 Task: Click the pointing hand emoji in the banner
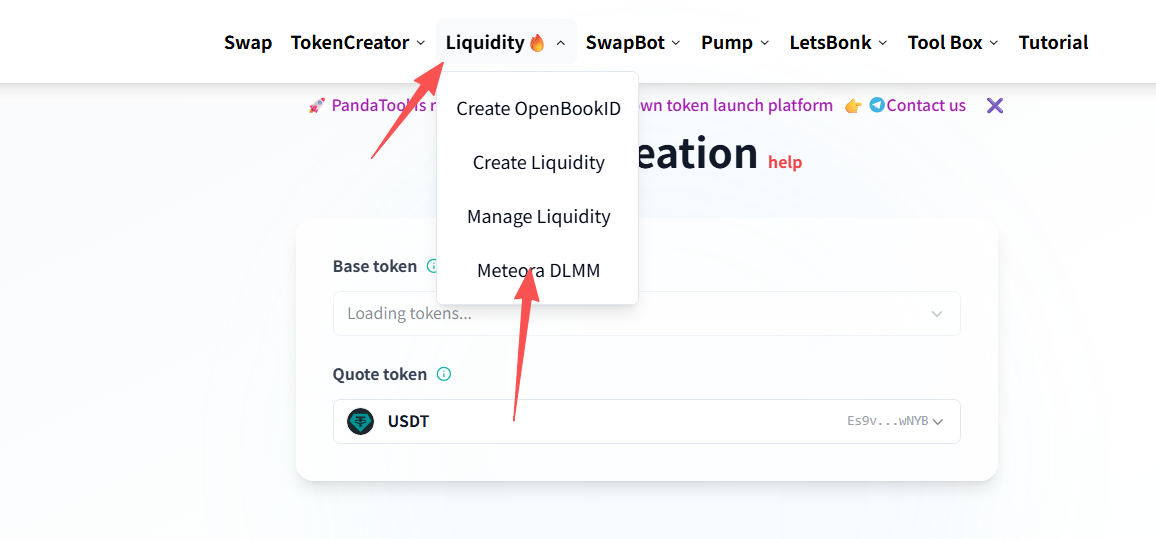pos(853,106)
